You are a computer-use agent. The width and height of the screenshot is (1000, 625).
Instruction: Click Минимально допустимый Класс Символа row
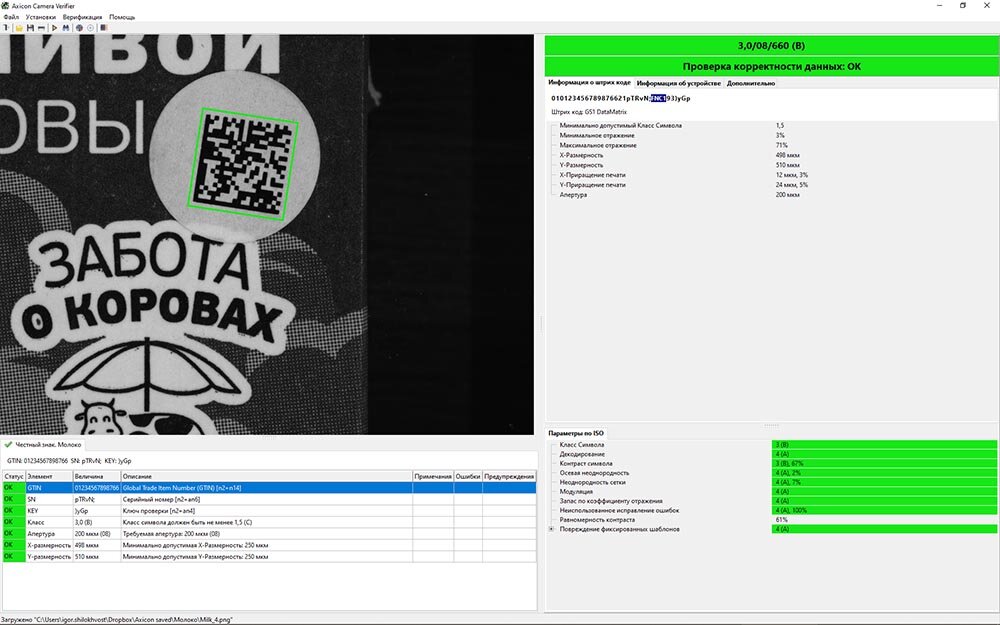[x=772, y=126]
